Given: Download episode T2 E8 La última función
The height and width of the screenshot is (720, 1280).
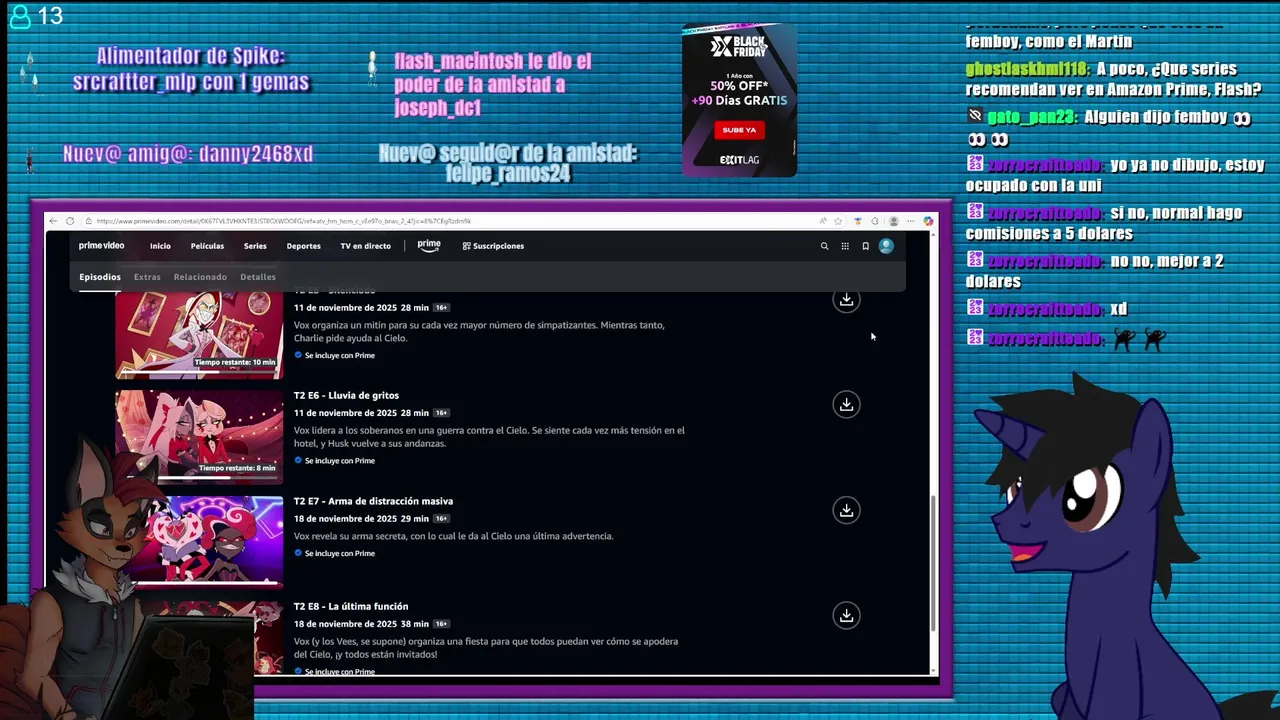Looking at the screenshot, I should coord(846,615).
